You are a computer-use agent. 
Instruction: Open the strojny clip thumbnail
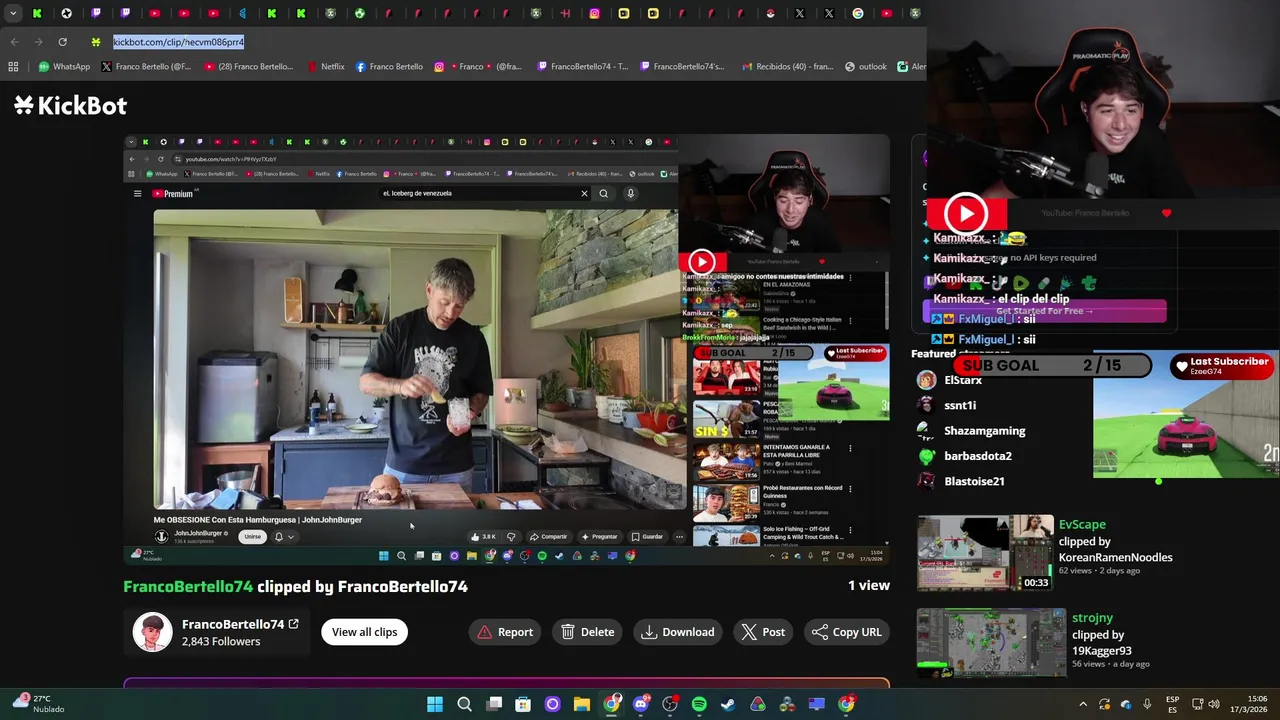coord(991,643)
